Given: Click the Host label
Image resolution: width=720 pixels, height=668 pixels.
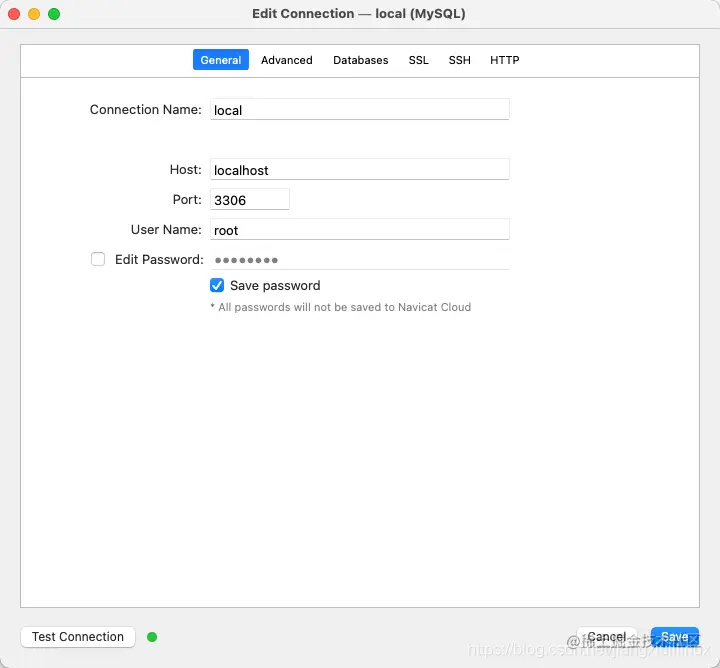Looking at the screenshot, I should pos(186,169).
